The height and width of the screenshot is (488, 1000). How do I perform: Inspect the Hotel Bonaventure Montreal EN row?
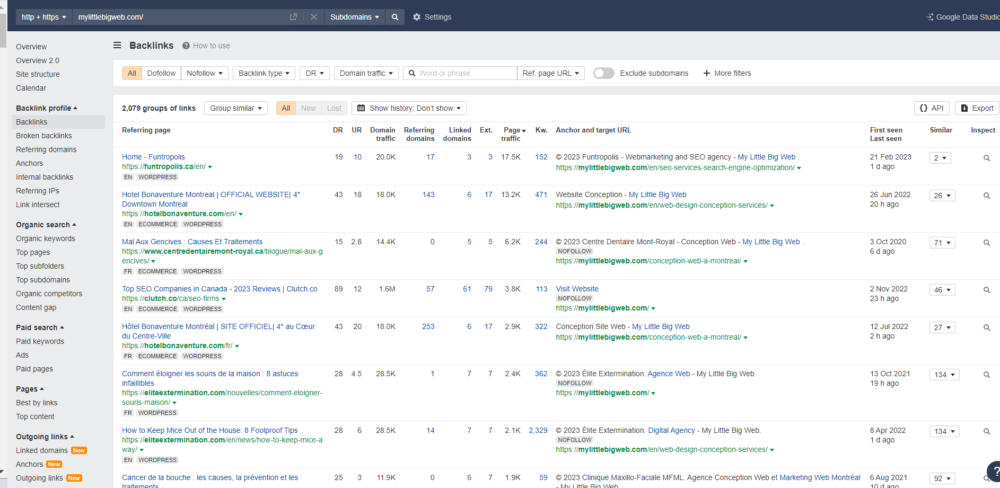[x=987, y=196]
